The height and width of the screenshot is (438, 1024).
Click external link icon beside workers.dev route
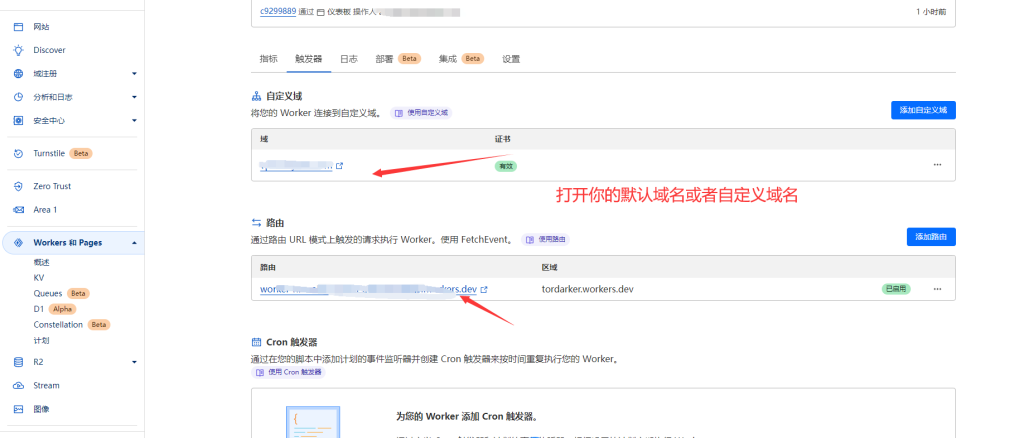pos(484,289)
